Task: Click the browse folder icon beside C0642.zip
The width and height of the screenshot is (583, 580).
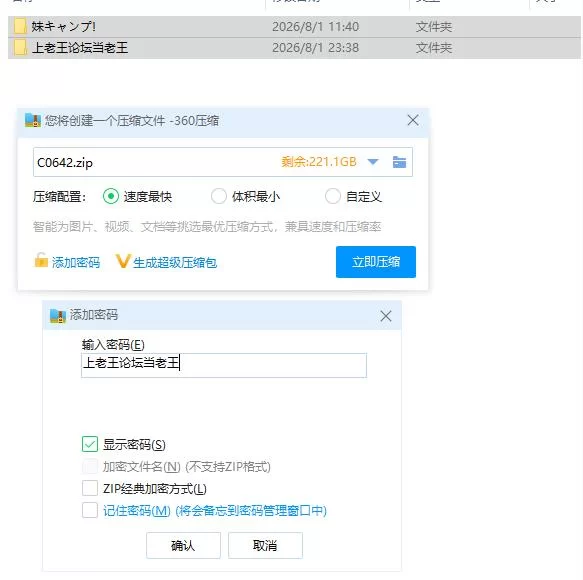Action: pos(399,162)
